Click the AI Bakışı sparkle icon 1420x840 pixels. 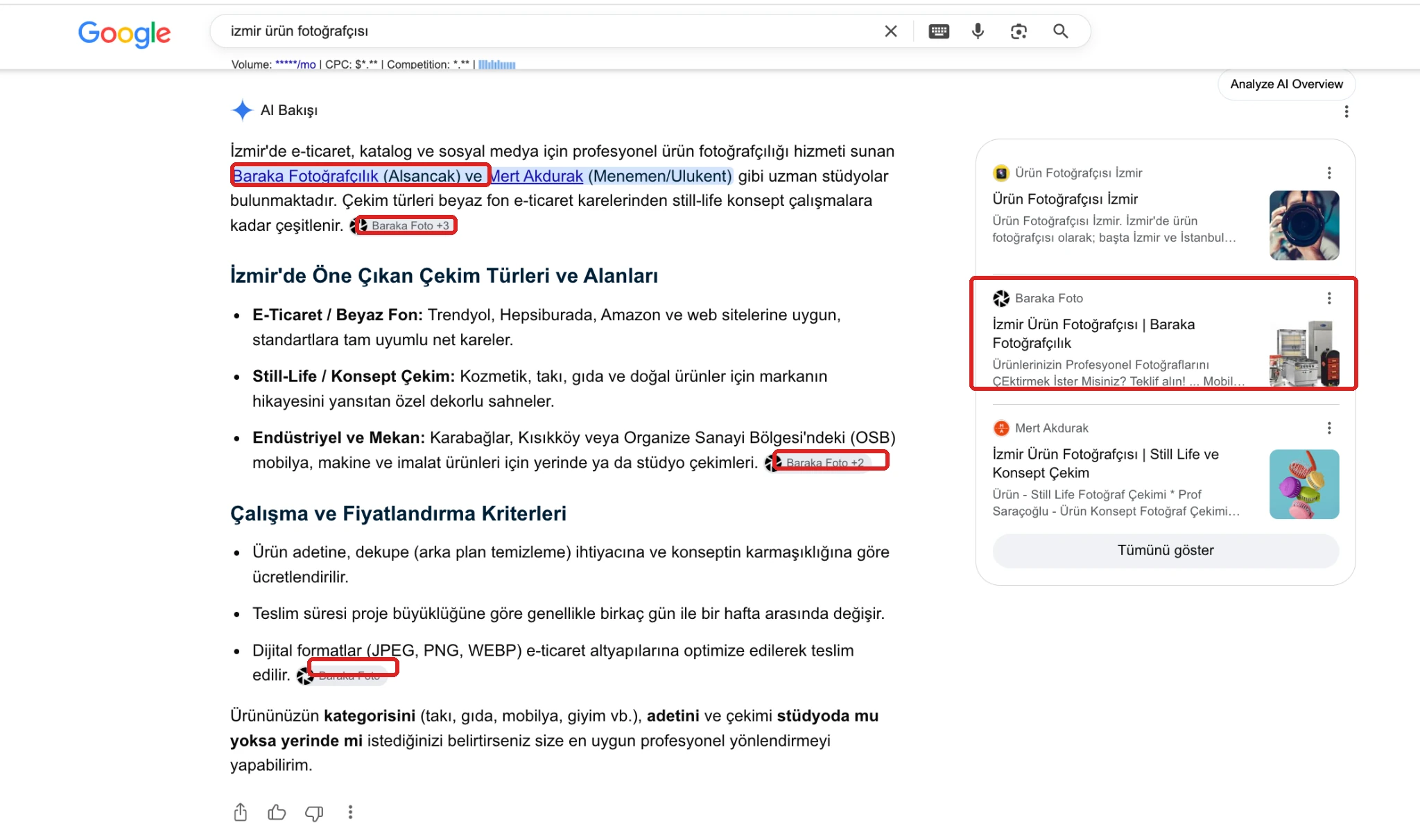242,110
